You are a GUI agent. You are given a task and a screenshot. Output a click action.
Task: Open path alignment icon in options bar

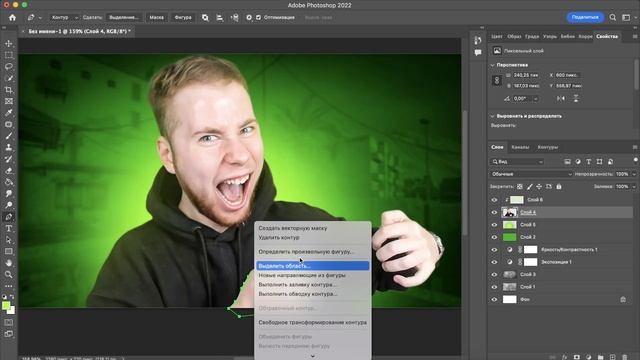click(220, 18)
